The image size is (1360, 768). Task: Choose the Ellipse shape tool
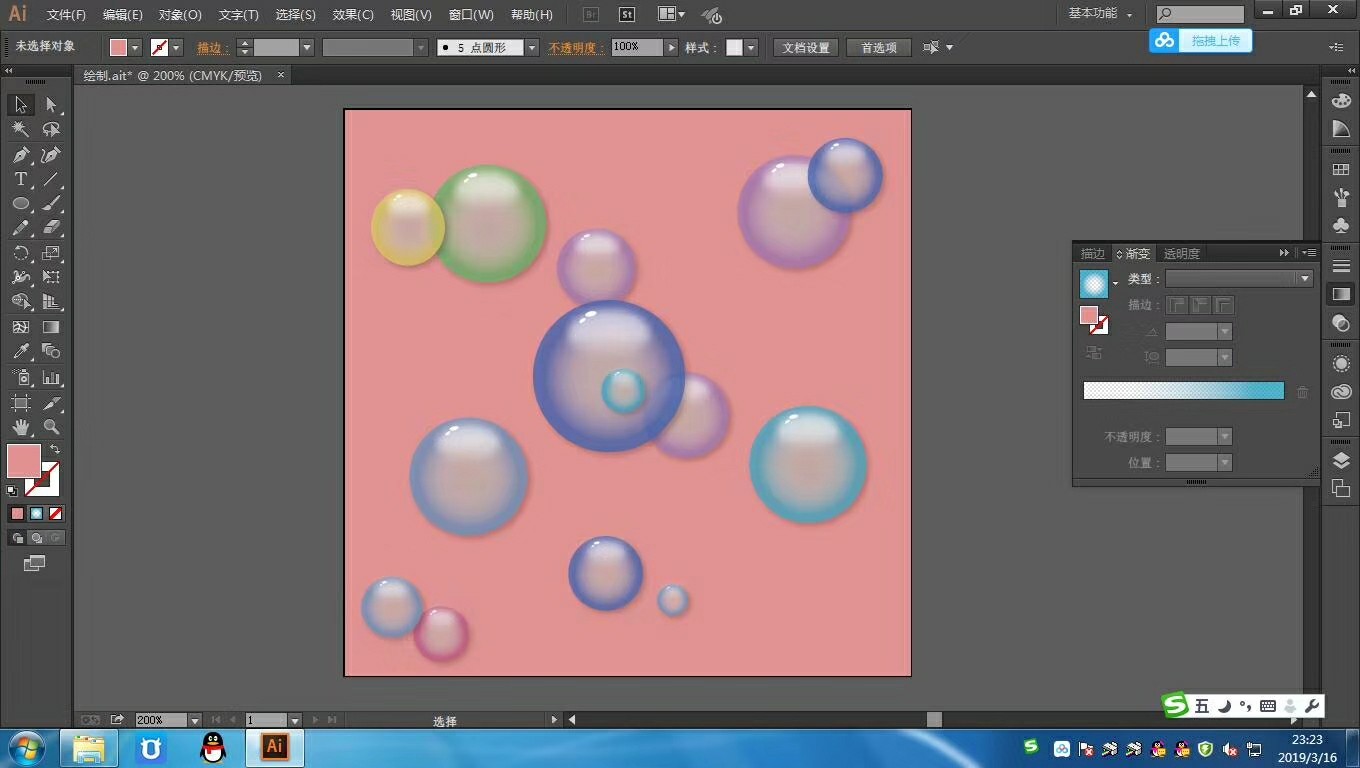click(20, 204)
